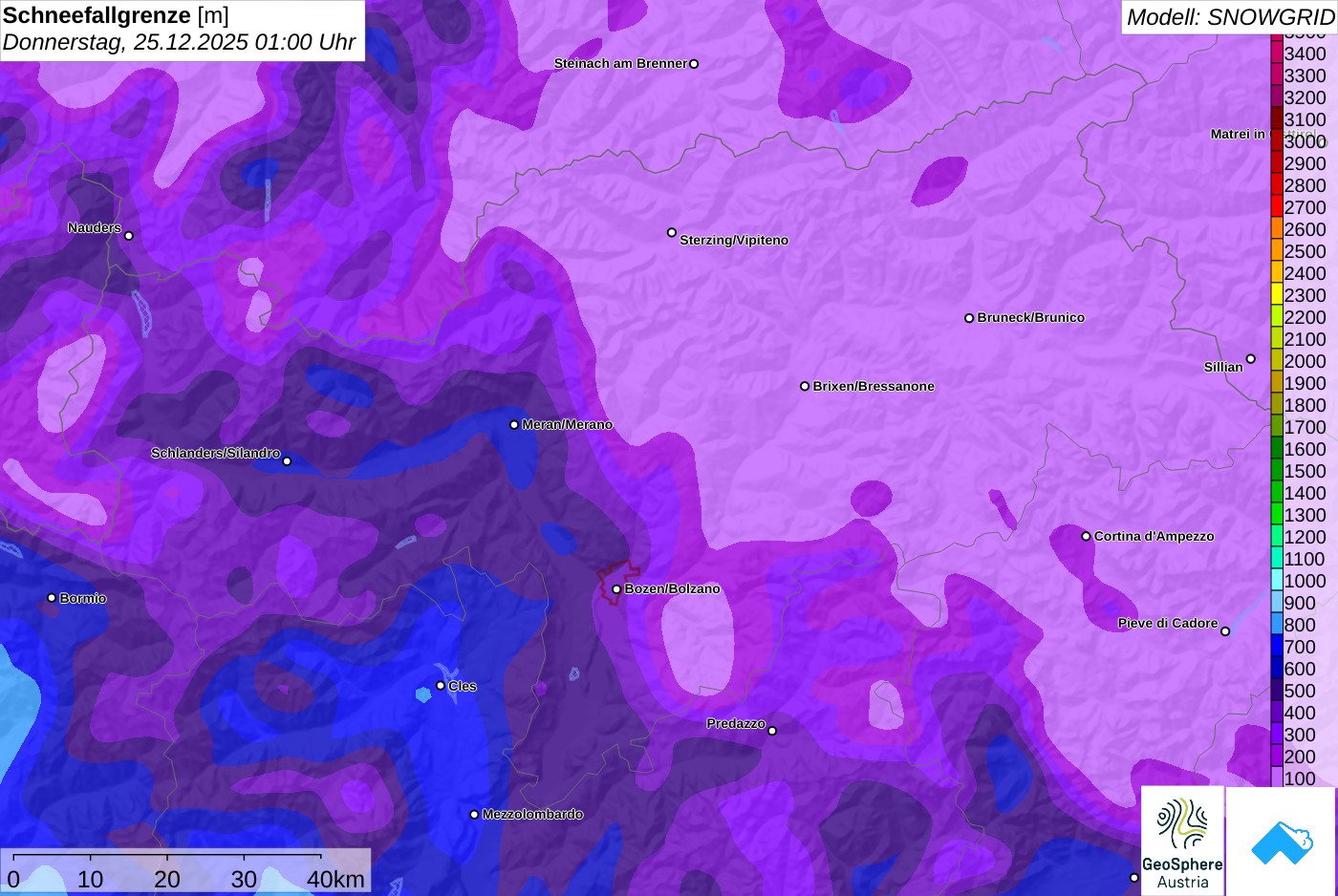
Task: Click the Schlanders/Silandro label
Action: point(215,454)
